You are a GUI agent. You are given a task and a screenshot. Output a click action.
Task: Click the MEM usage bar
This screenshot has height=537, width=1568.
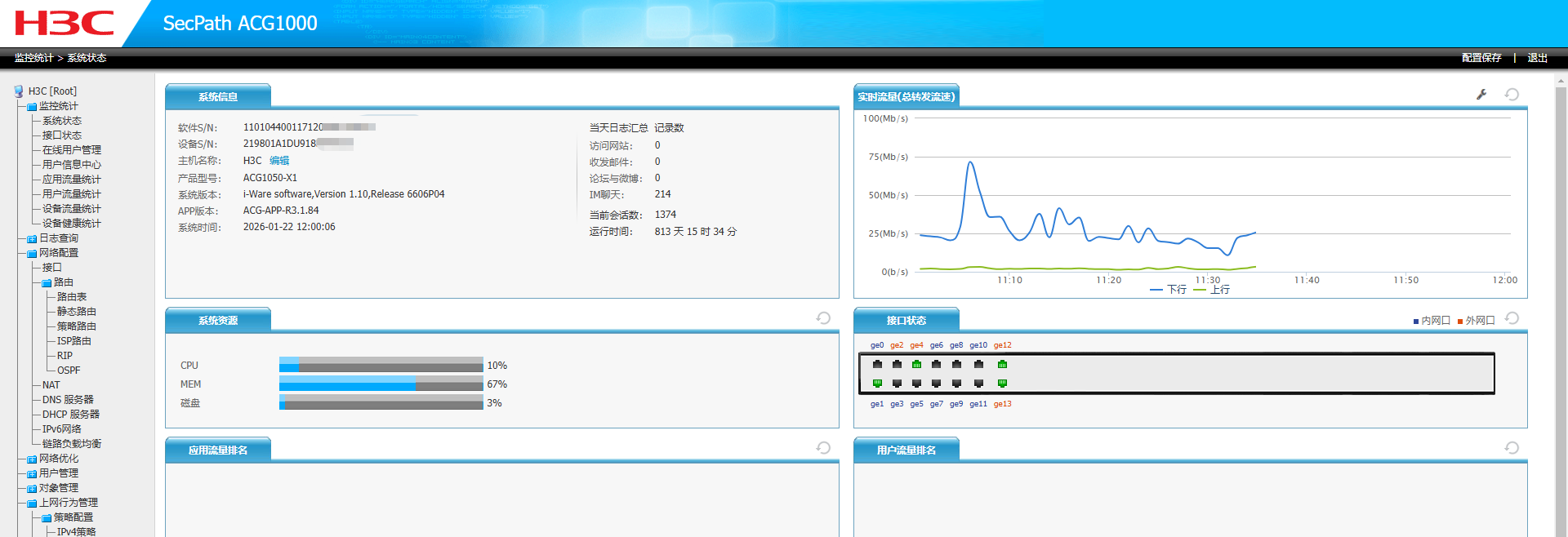pos(381,384)
